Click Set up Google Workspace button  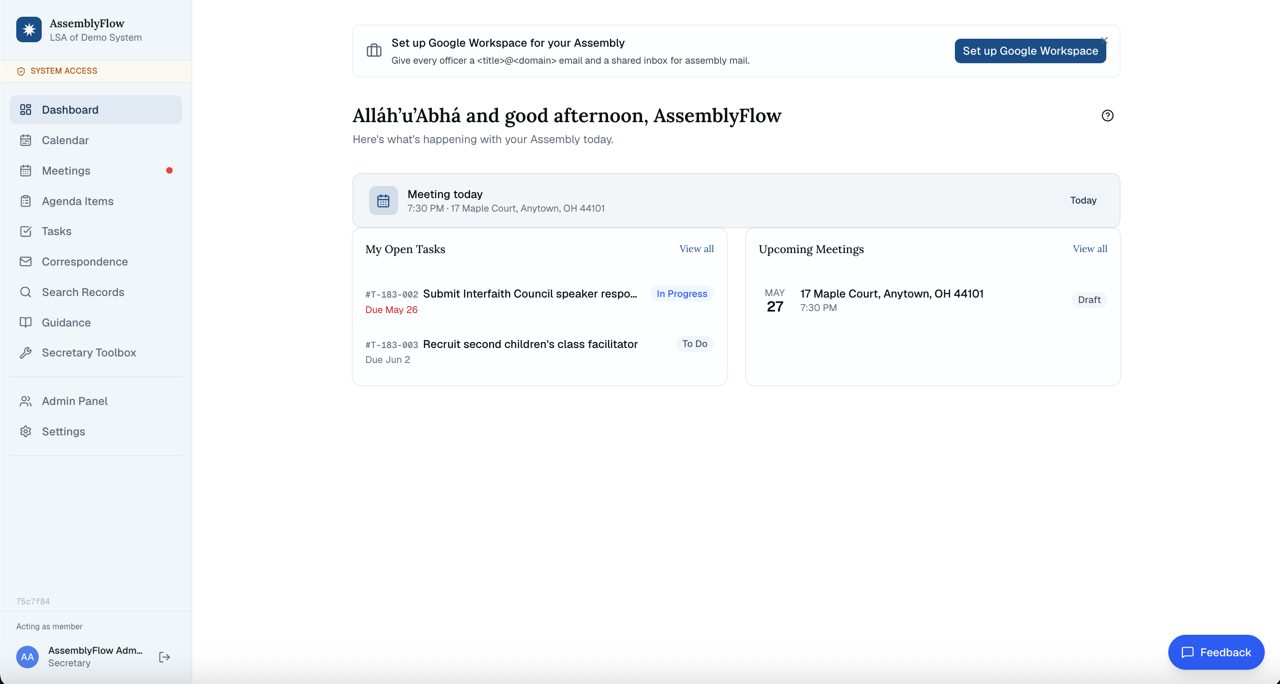pos(1030,51)
